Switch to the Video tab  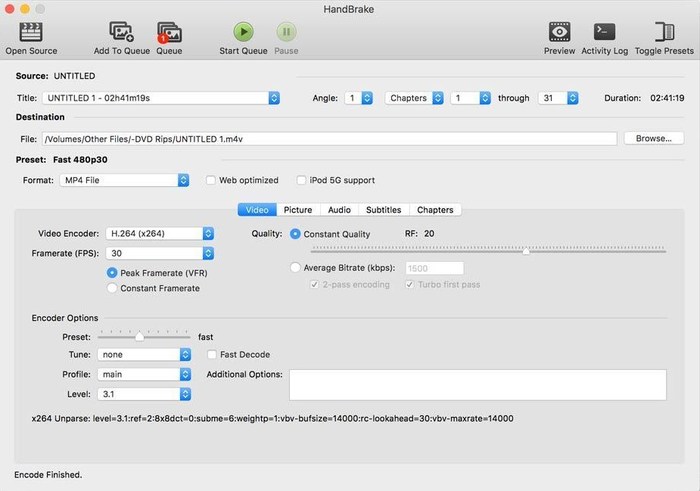click(257, 210)
